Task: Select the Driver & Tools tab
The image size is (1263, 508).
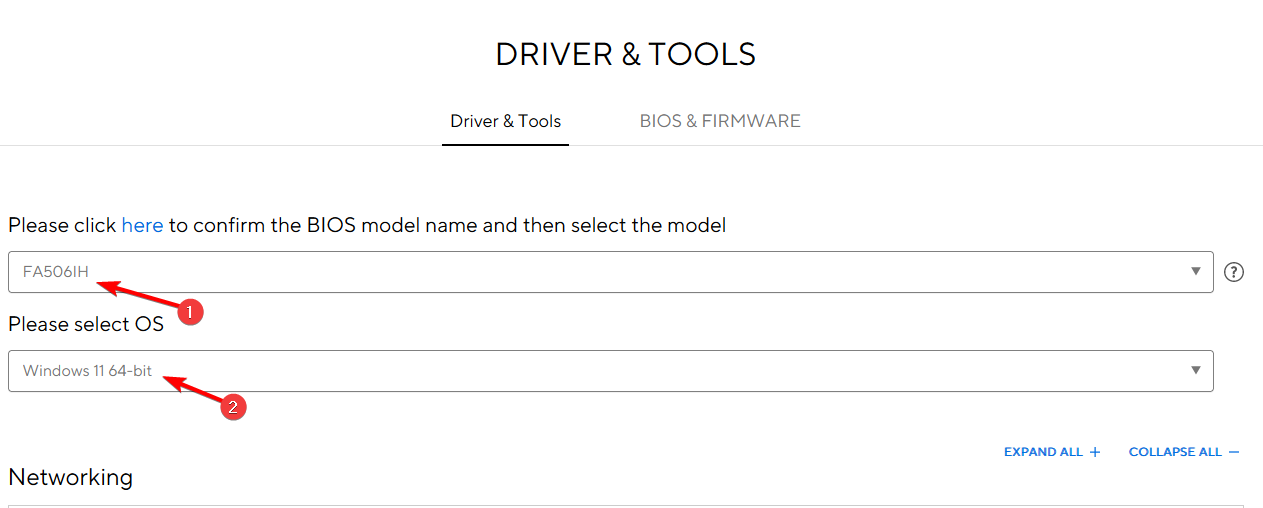Action: pos(505,121)
